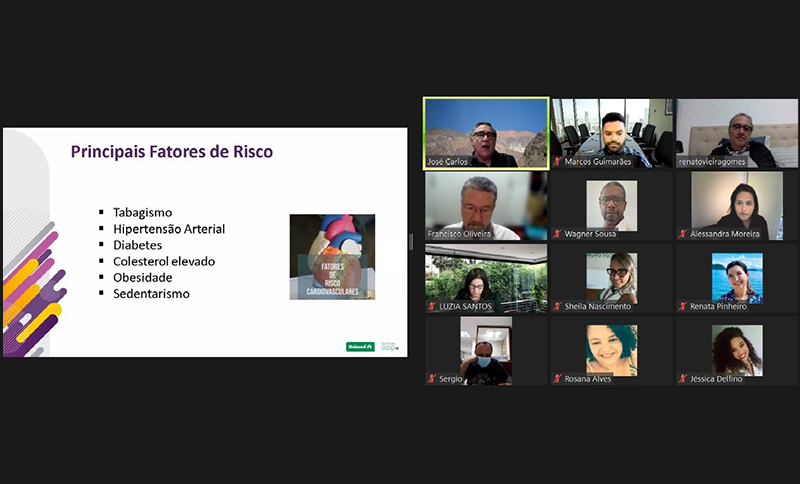Click the 'Marcos Guimarães' name label
The height and width of the screenshot is (484, 800).
[597, 162]
